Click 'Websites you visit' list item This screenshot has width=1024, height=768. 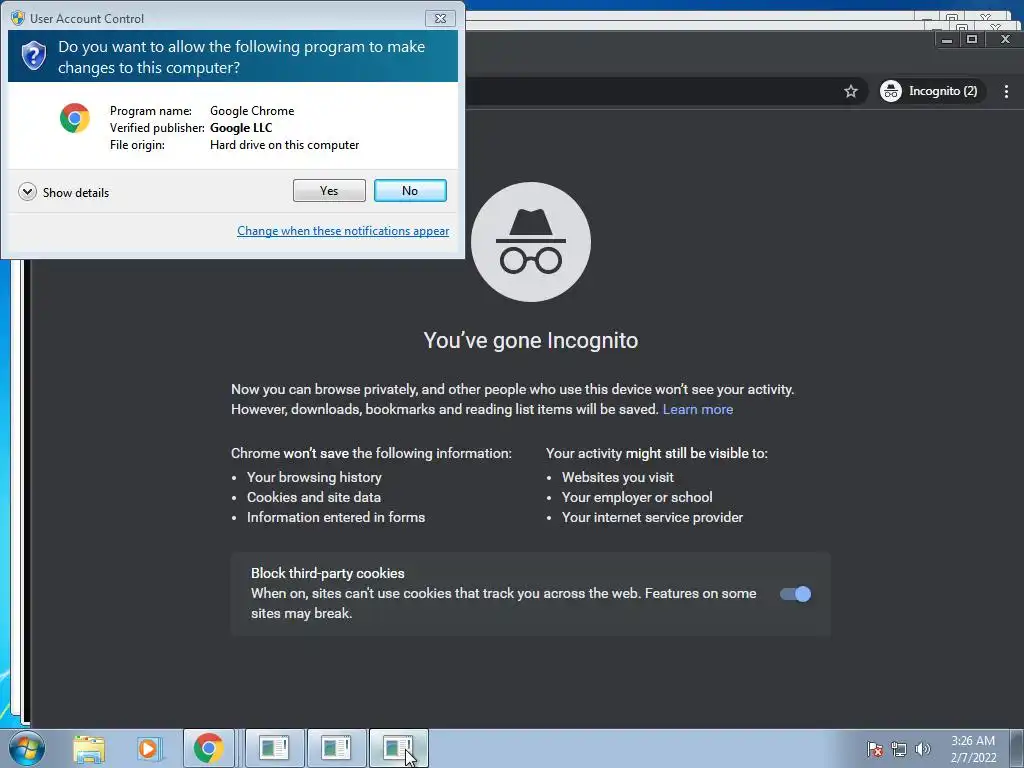pos(618,477)
